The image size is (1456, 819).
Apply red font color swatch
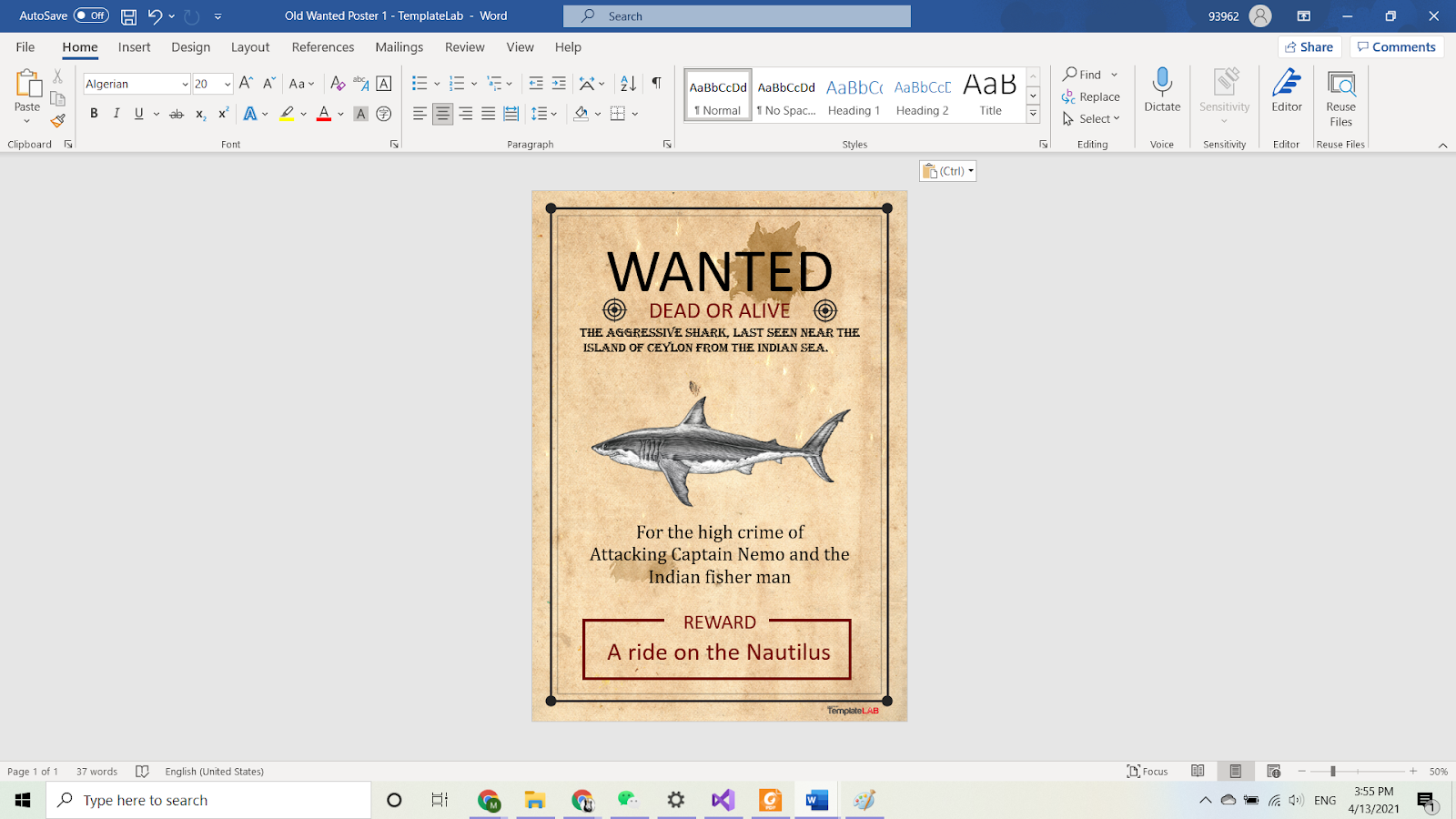(324, 114)
